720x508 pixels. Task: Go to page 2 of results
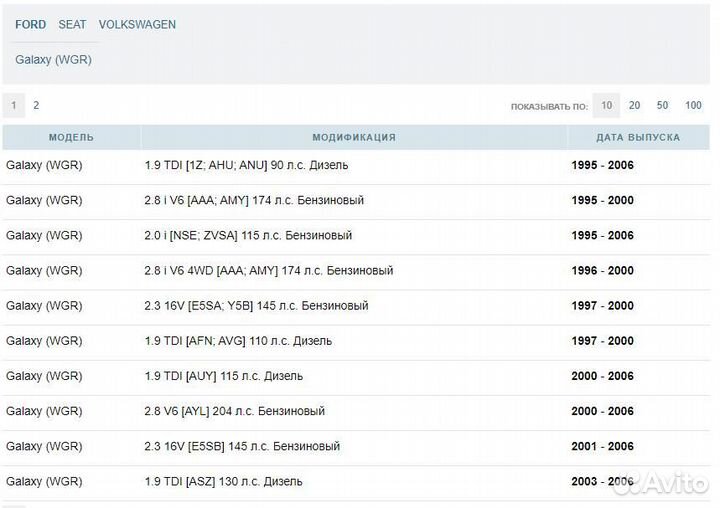pyautogui.click(x=36, y=105)
